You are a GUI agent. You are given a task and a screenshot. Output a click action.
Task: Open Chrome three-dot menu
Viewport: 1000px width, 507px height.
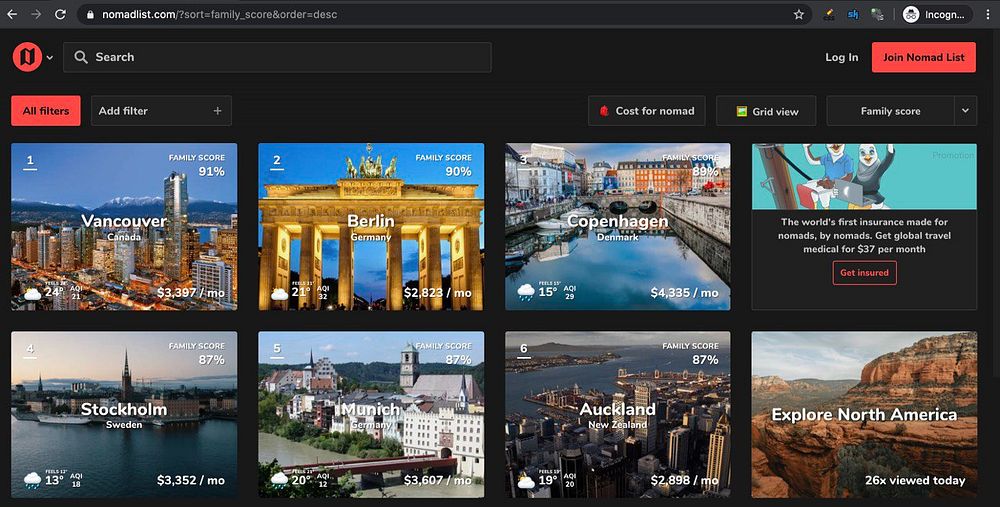tap(987, 14)
